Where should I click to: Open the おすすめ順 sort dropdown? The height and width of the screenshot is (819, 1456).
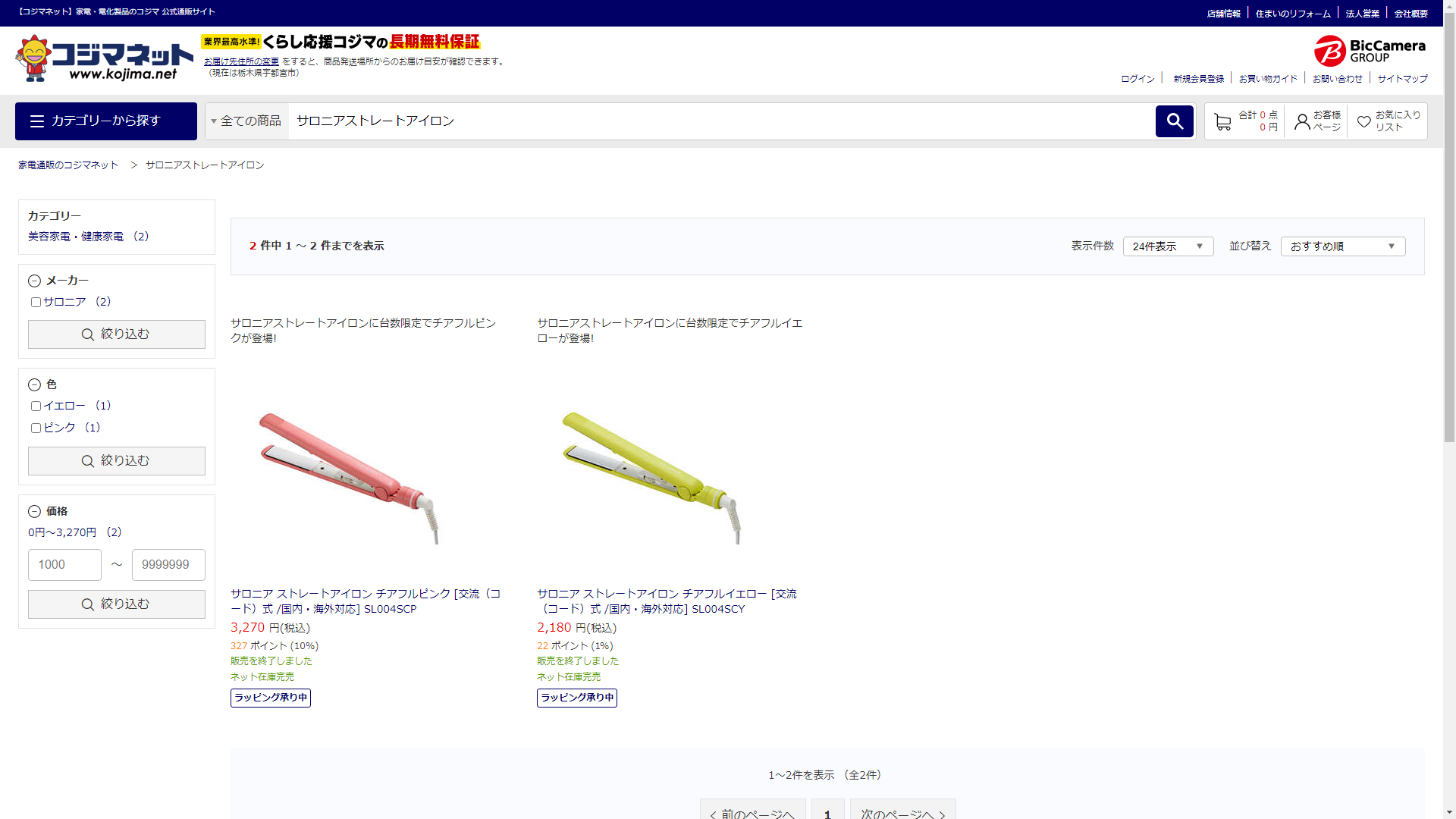[x=1342, y=246]
